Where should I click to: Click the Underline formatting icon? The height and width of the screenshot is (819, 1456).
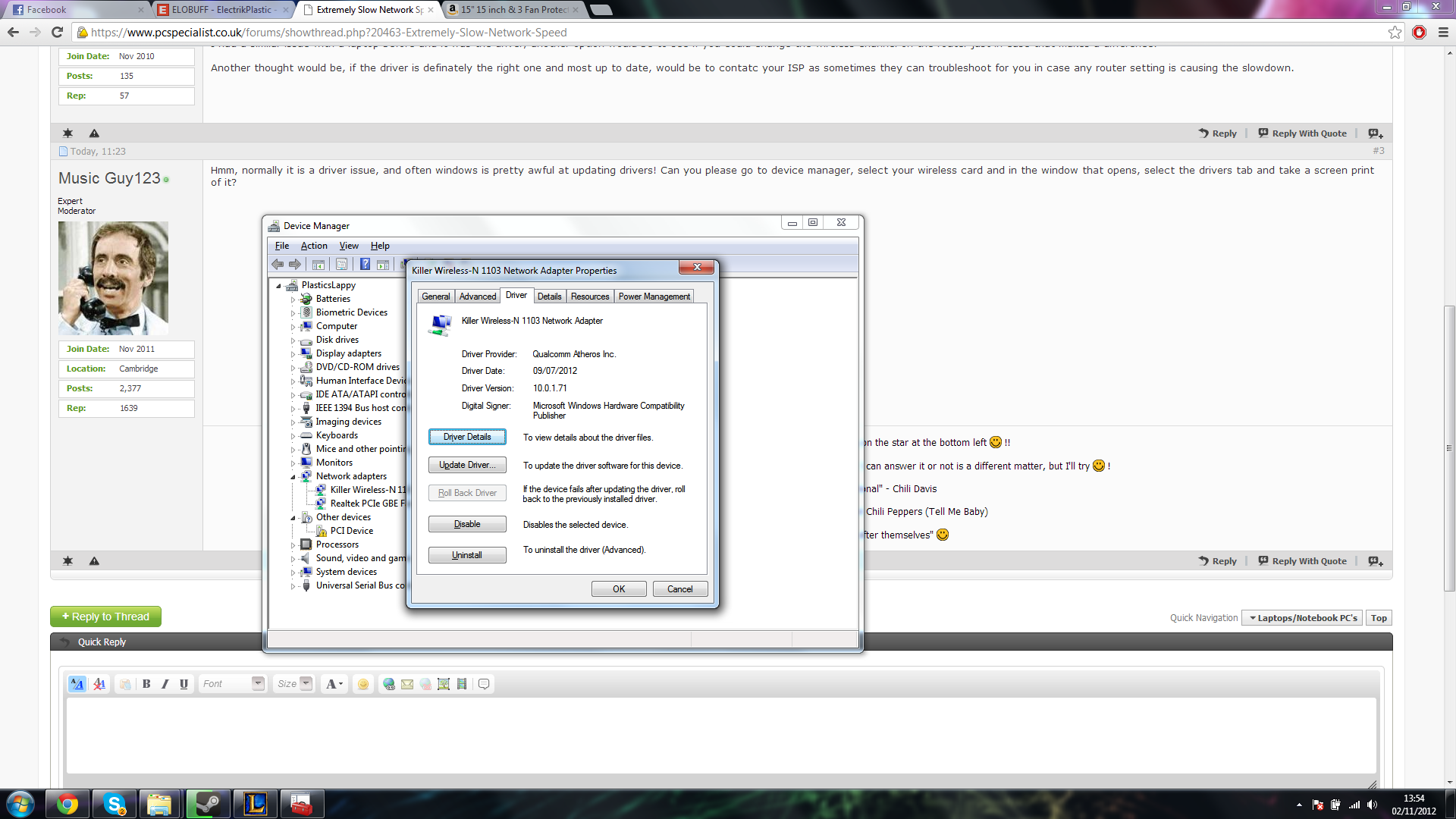(x=184, y=684)
